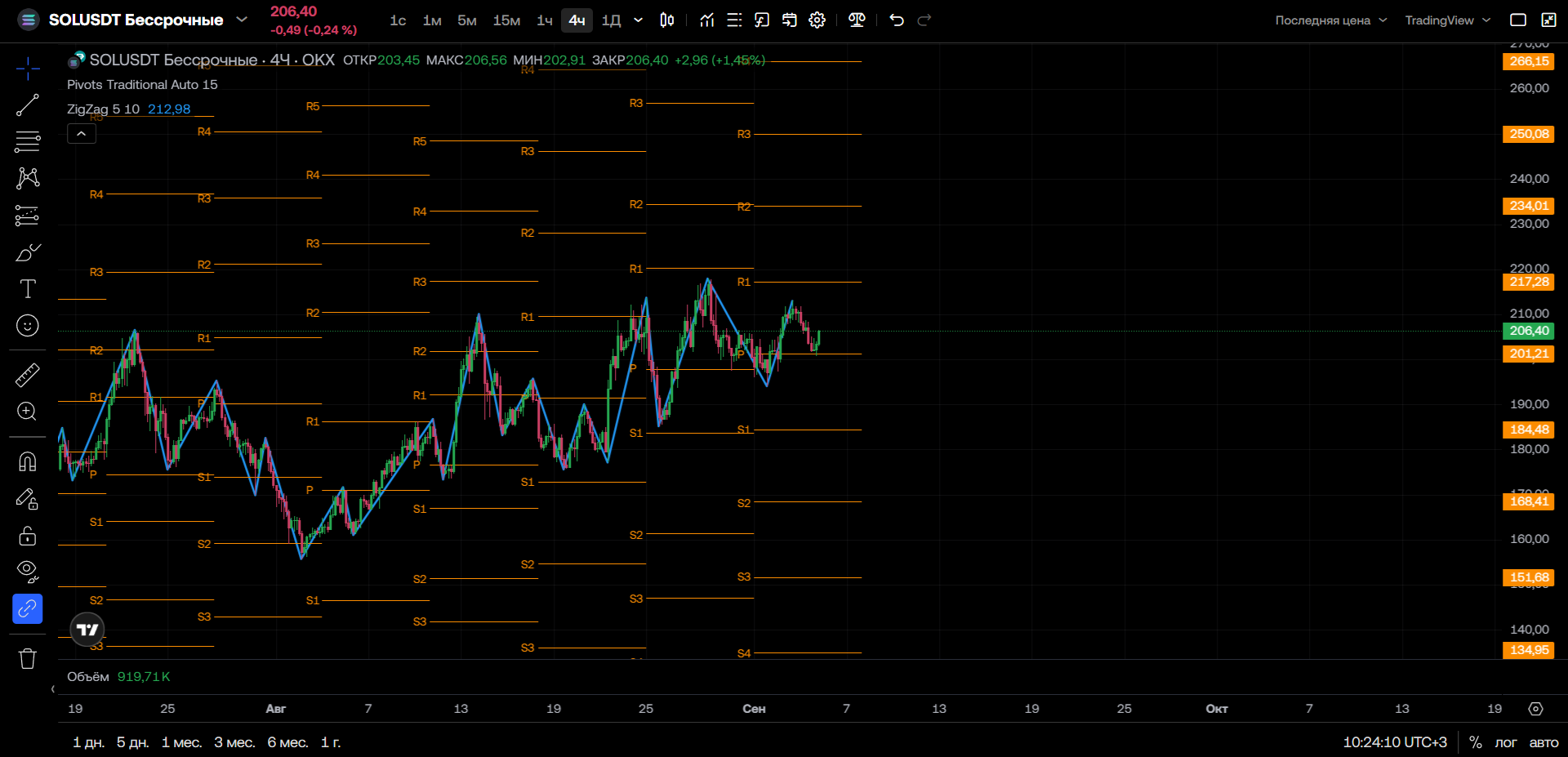The image size is (1568, 757).
Task: Click the balance scales compare icon
Action: click(x=857, y=20)
